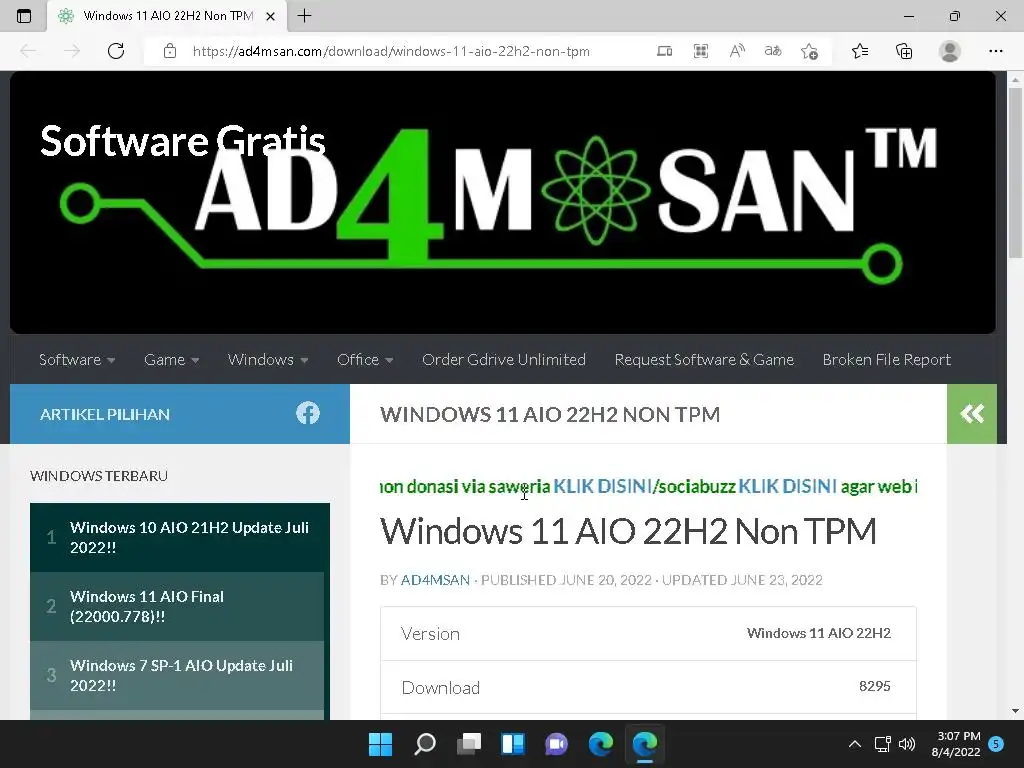Open Windows 7 SP-1 AIO Update Juli article

(x=180, y=676)
